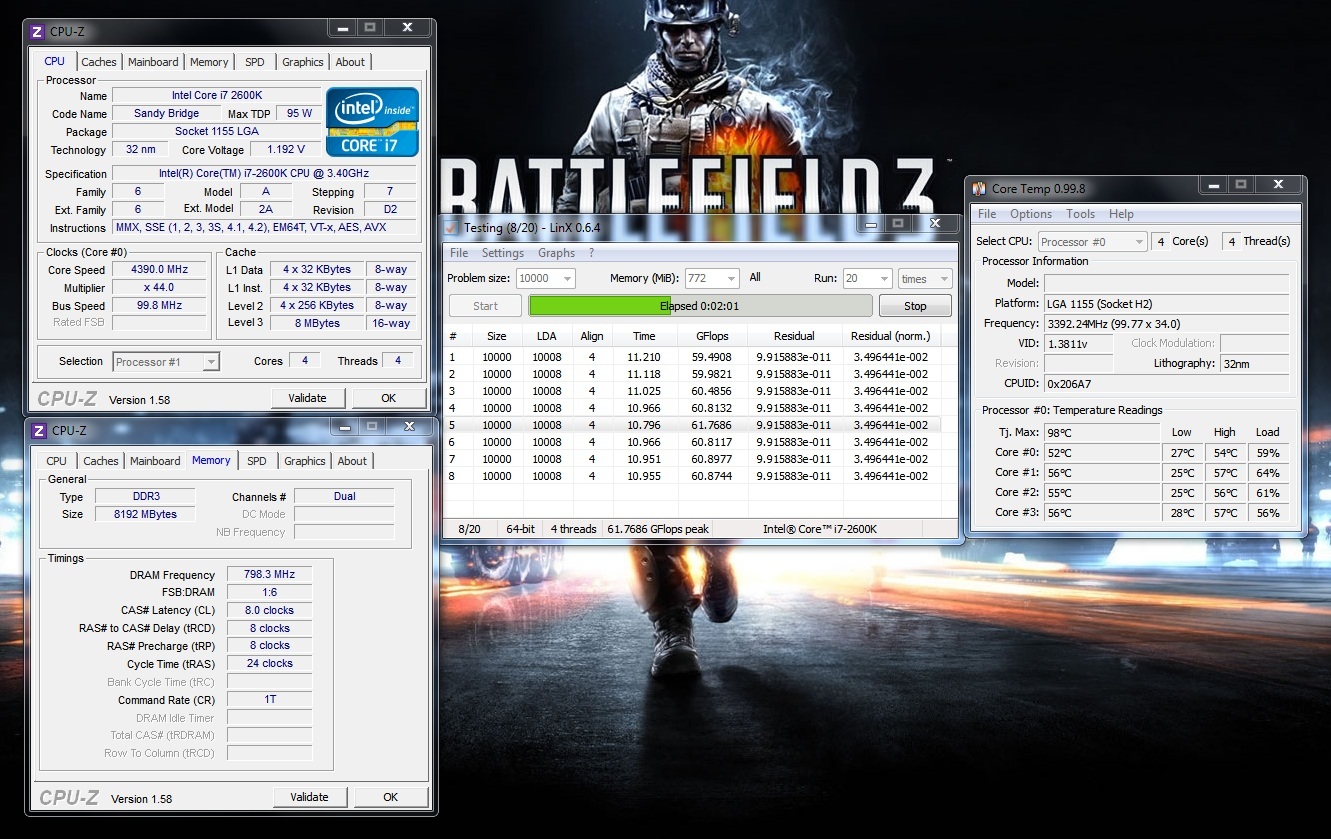The height and width of the screenshot is (839, 1331).
Task: Sort LinX results by GFlops column
Action: tap(712, 336)
